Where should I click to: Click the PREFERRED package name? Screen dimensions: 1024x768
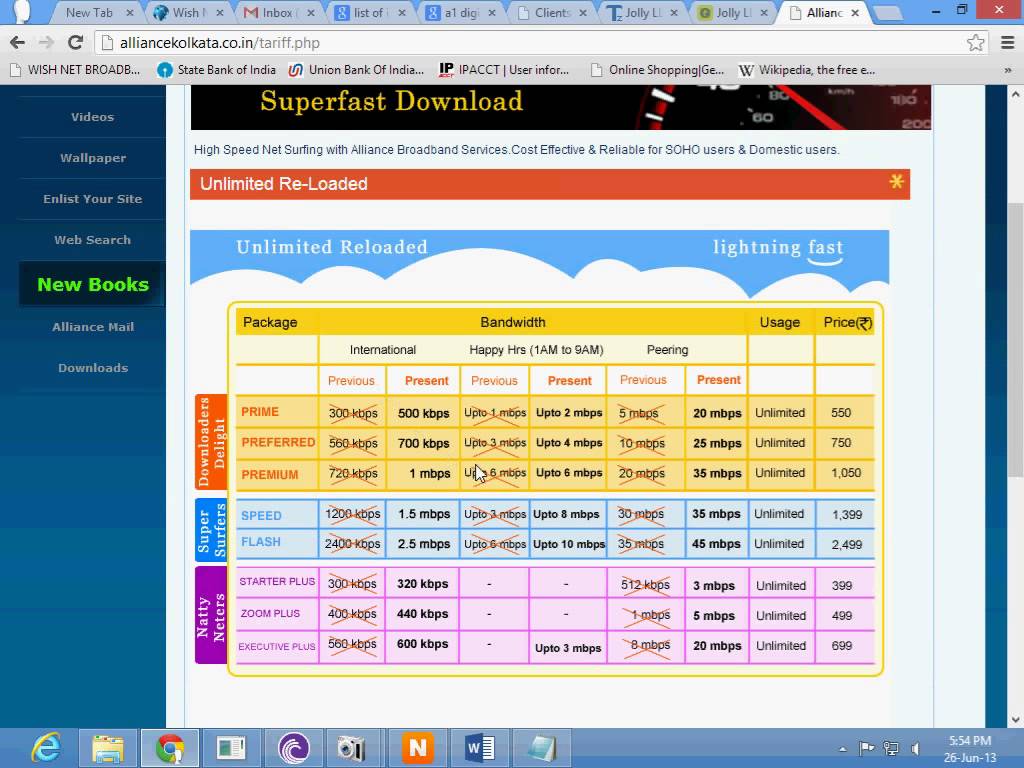click(x=278, y=443)
